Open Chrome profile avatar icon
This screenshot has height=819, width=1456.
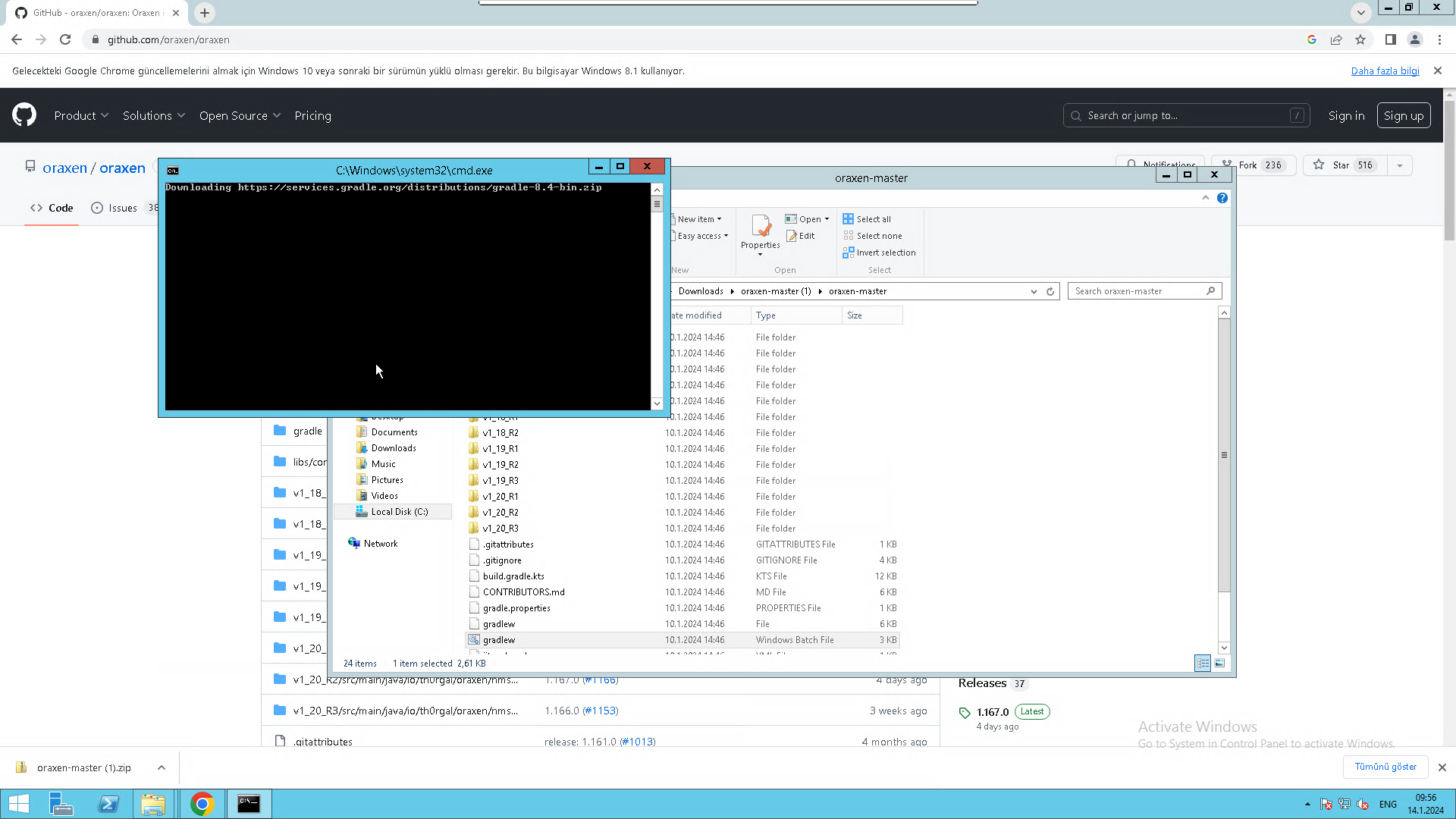pos(1415,39)
